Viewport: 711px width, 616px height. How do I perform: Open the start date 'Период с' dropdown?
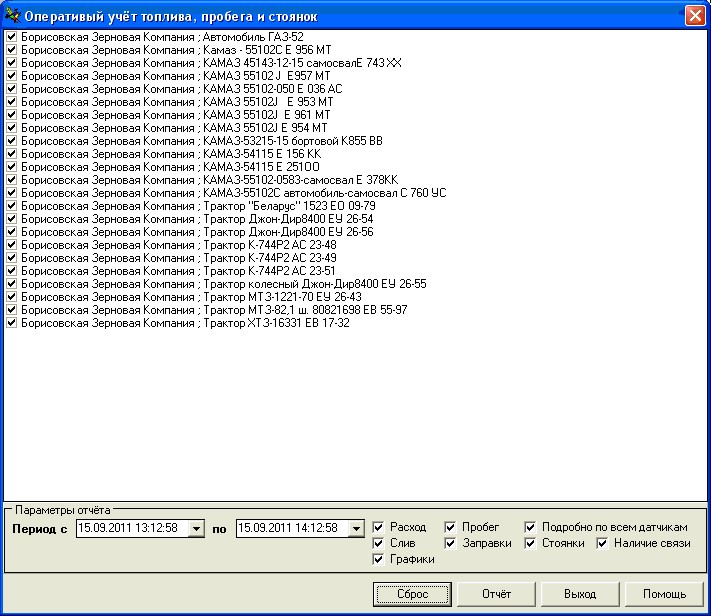pyautogui.click(x=195, y=528)
